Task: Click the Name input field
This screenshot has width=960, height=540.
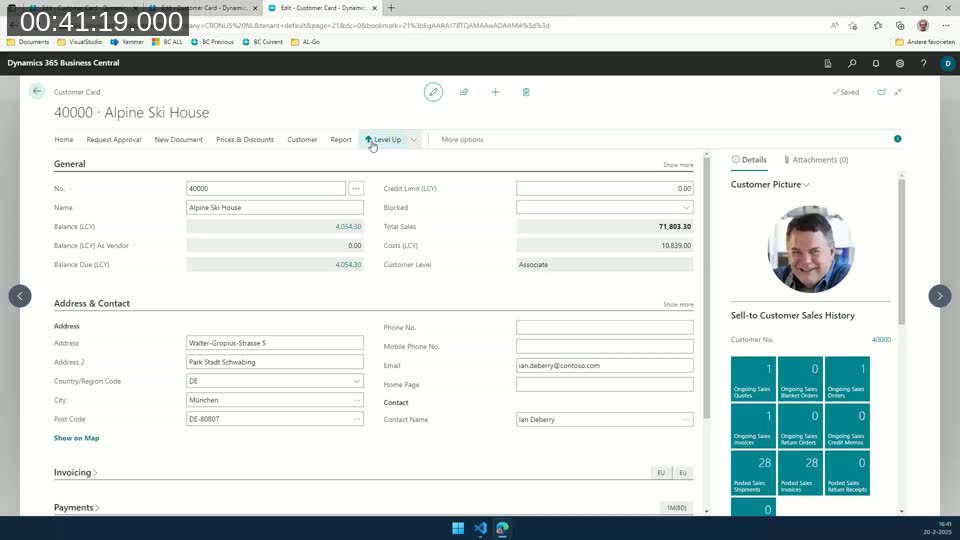Action: 275,208
